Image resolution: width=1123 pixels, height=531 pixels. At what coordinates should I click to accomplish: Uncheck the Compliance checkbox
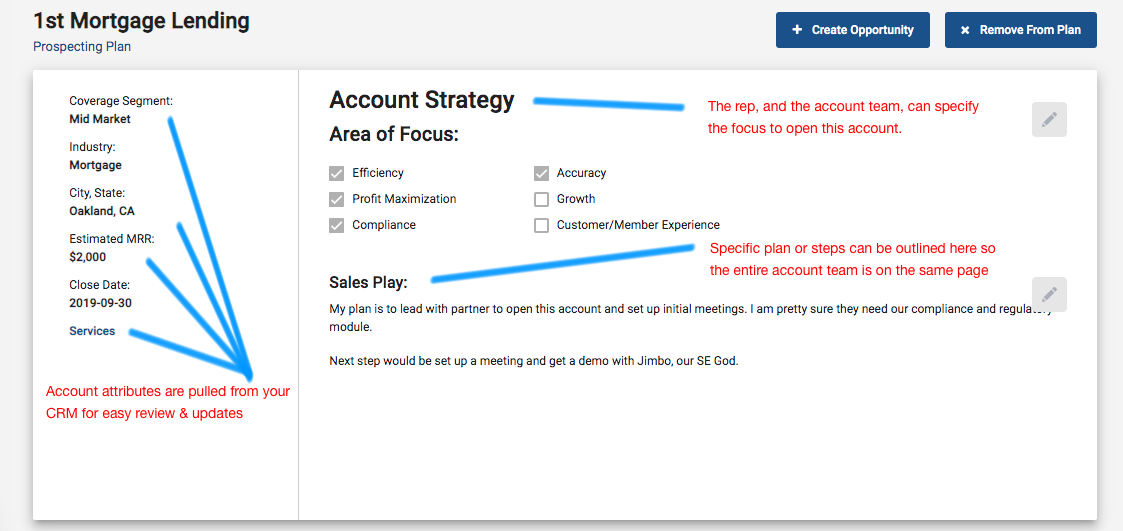pyautogui.click(x=337, y=225)
